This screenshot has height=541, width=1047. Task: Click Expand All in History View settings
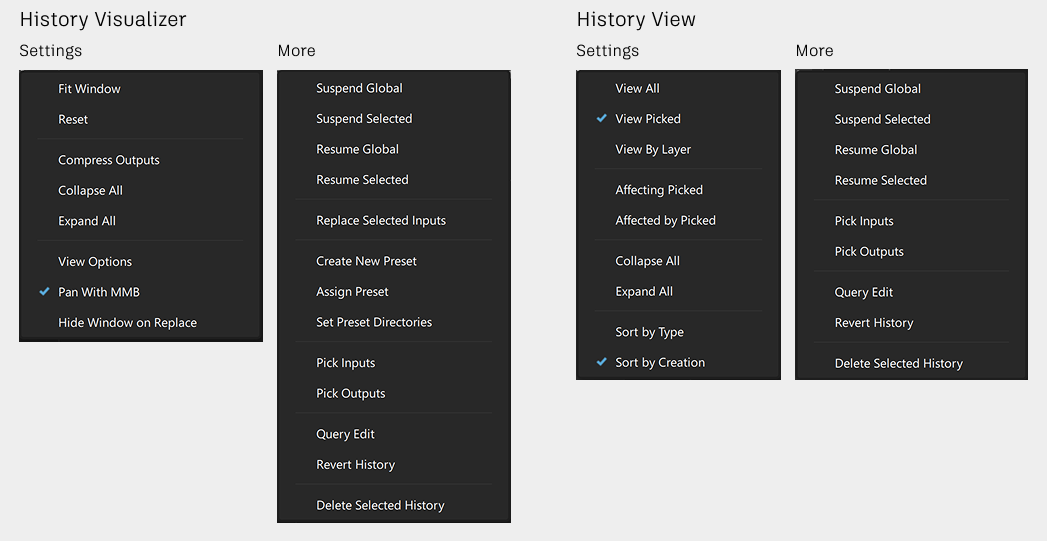(644, 292)
